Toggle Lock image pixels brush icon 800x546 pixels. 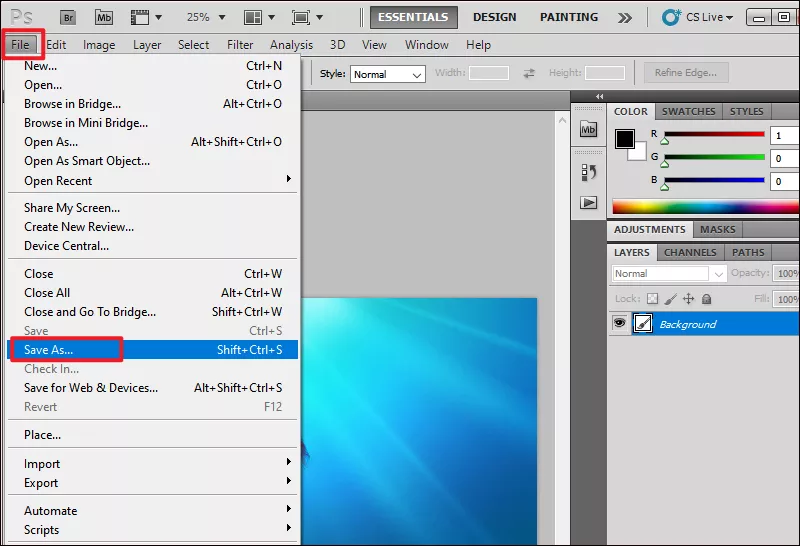pyautogui.click(x=670, y=299)
